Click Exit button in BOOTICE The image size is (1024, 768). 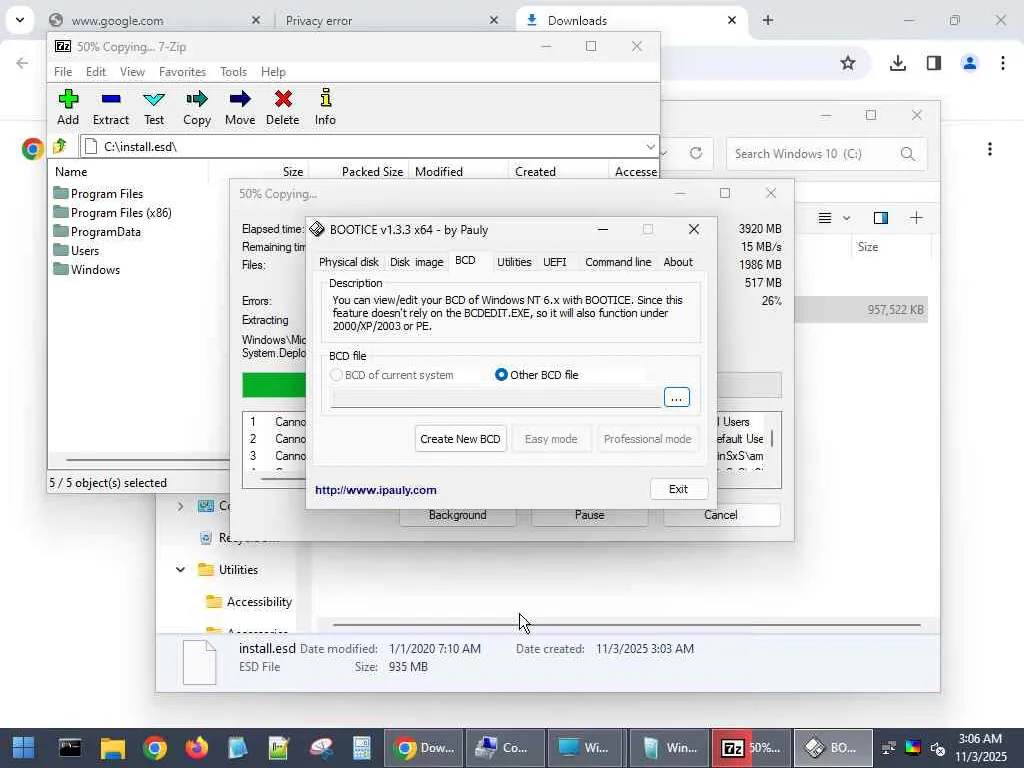(x=679, y=489)
